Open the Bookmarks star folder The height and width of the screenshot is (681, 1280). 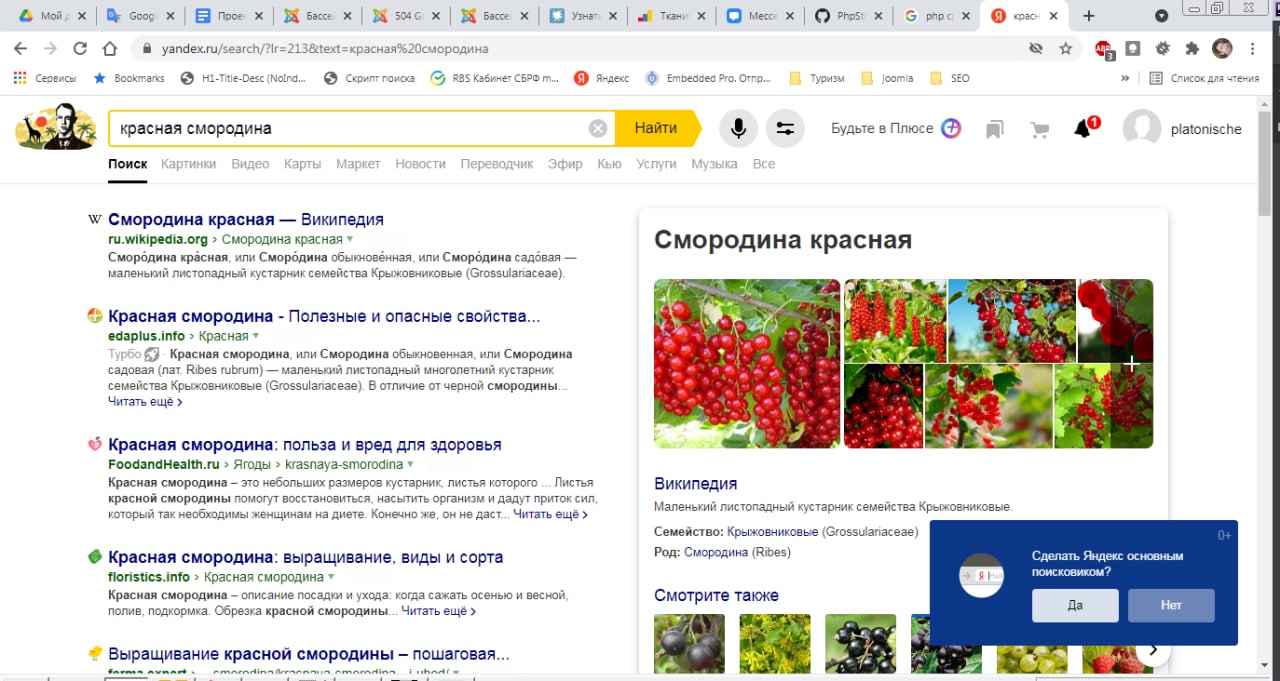[x=129, y=78]
